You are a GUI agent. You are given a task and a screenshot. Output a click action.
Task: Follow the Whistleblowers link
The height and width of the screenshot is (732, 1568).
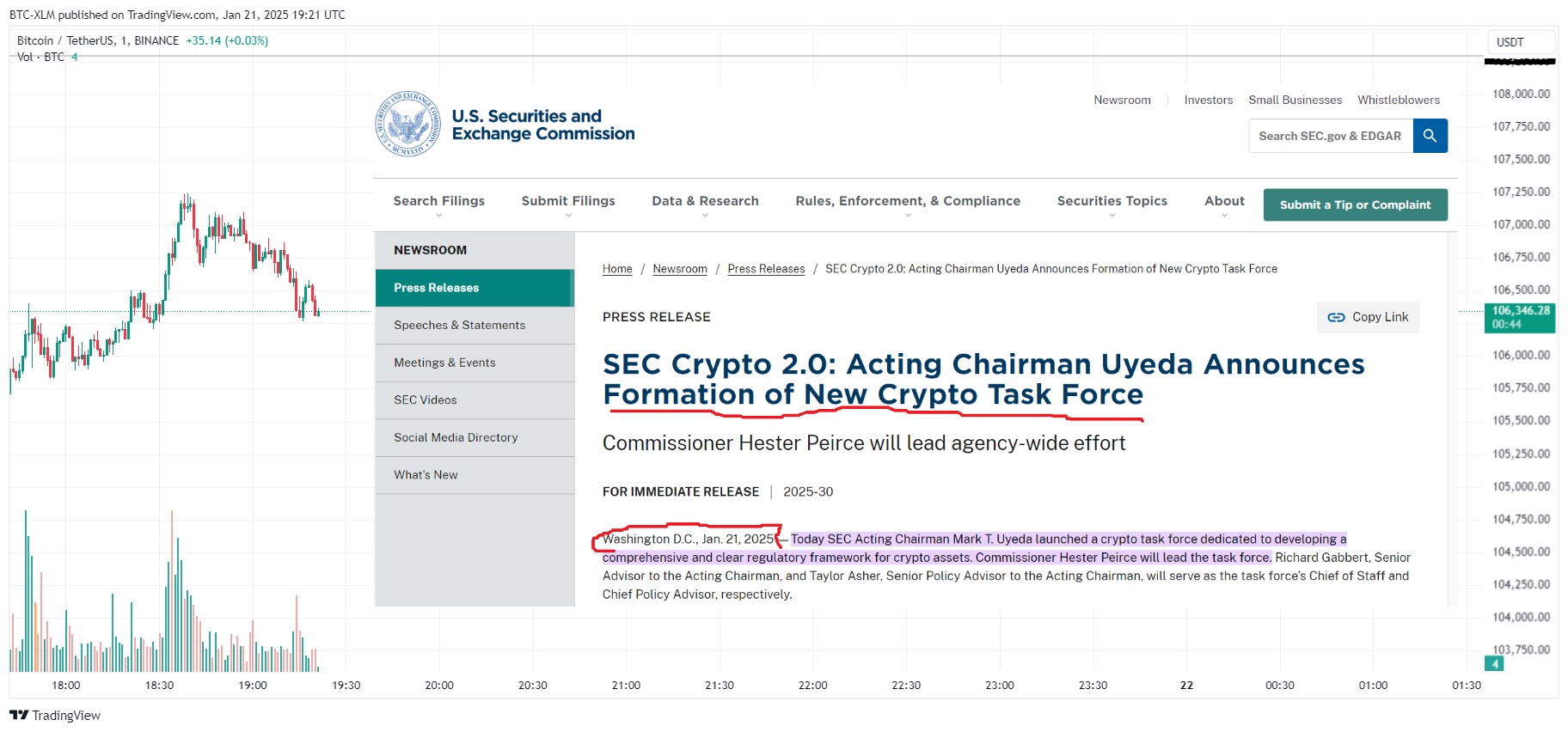coord(1398,100)
